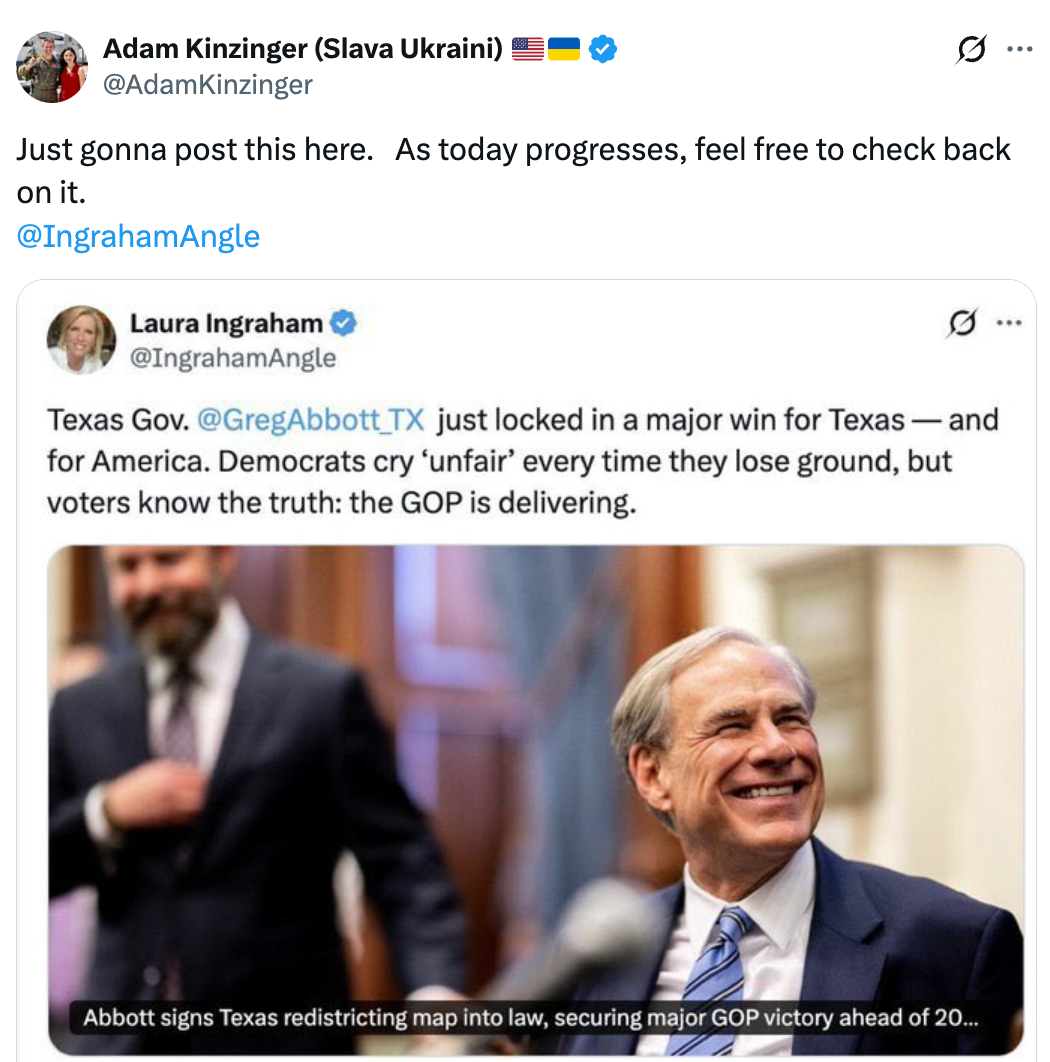This screenshot has width=1050, height=1062.
Task: Click the Ukrainian flag emoji in the display name
Action: click(x=562, y=46)
